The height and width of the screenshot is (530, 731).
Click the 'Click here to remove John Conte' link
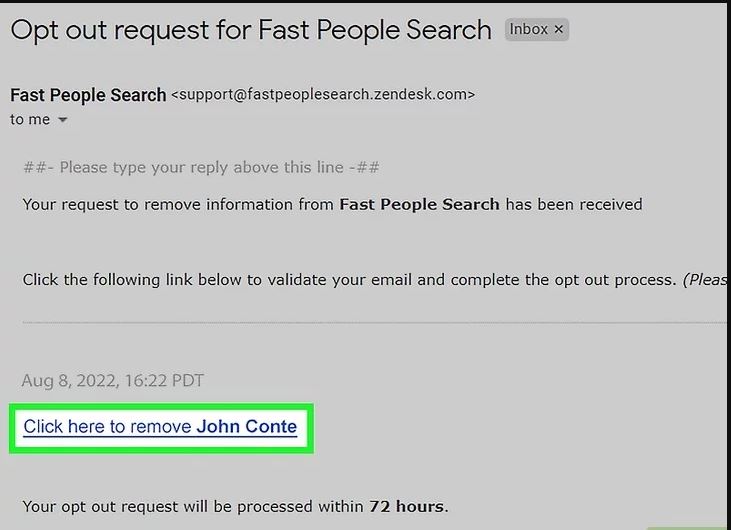pyautogui.click(x=160, y=427)
